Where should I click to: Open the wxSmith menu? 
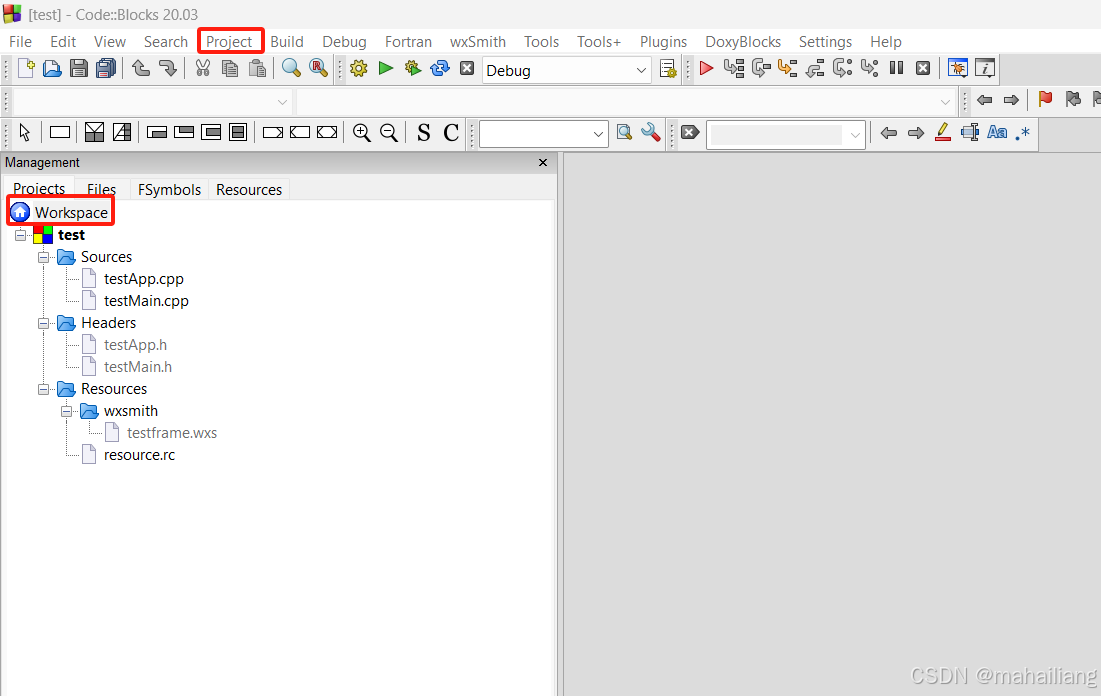[477, 42]
